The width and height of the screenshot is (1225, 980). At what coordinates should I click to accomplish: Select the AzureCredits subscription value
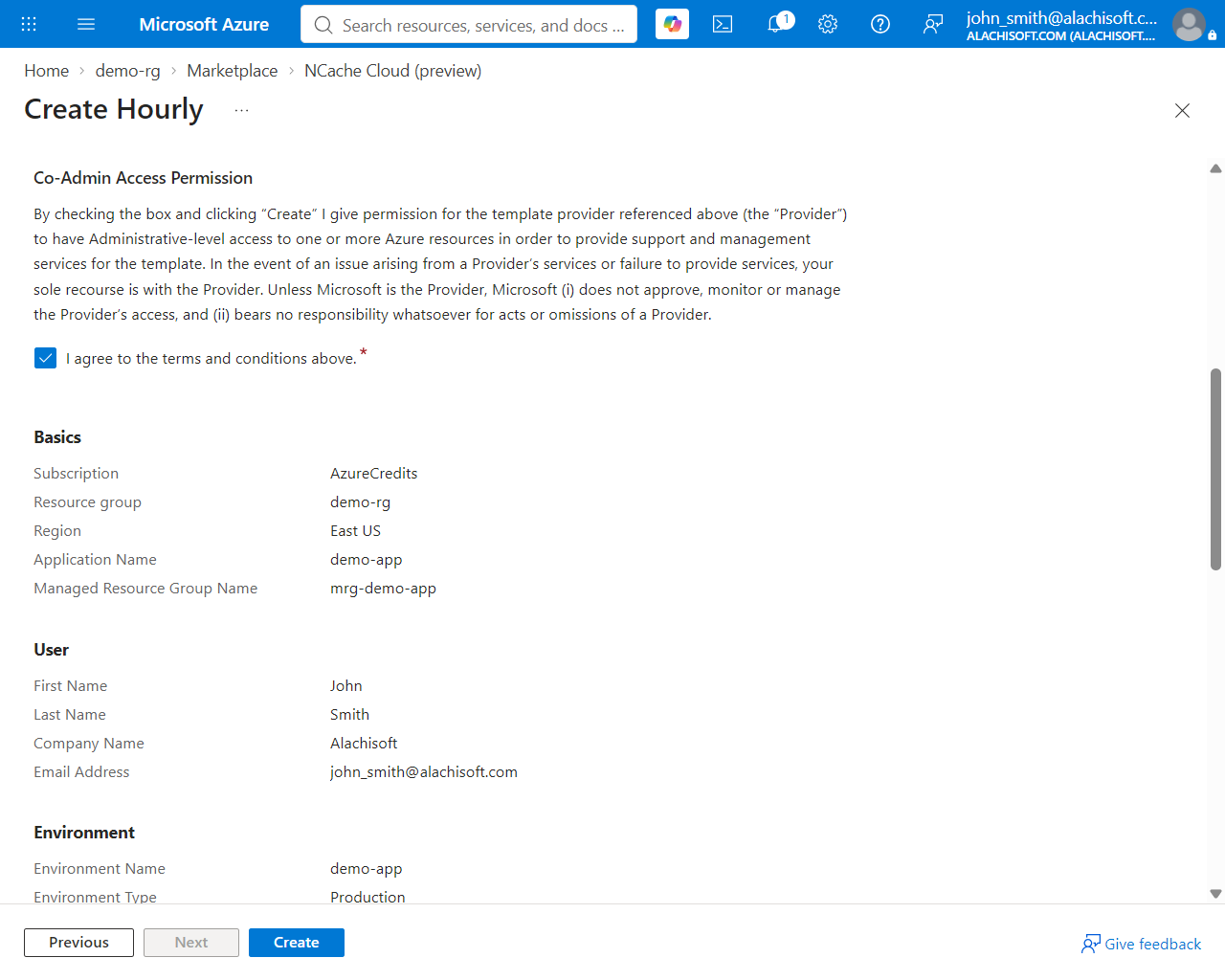(374, 474)
